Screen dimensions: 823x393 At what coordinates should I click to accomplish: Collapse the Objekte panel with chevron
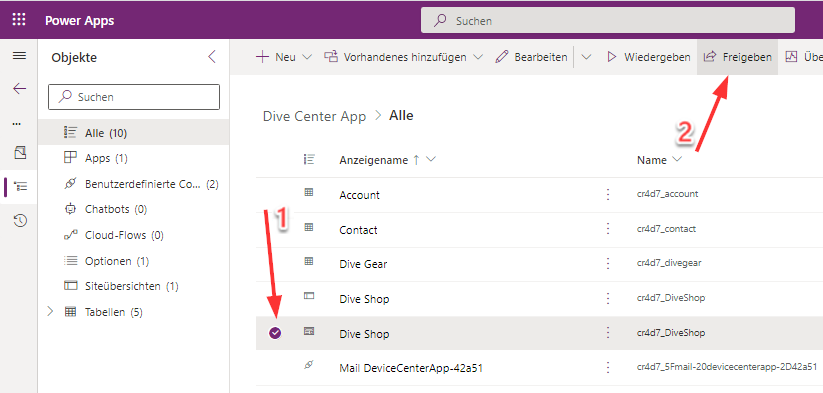point(212,57)
